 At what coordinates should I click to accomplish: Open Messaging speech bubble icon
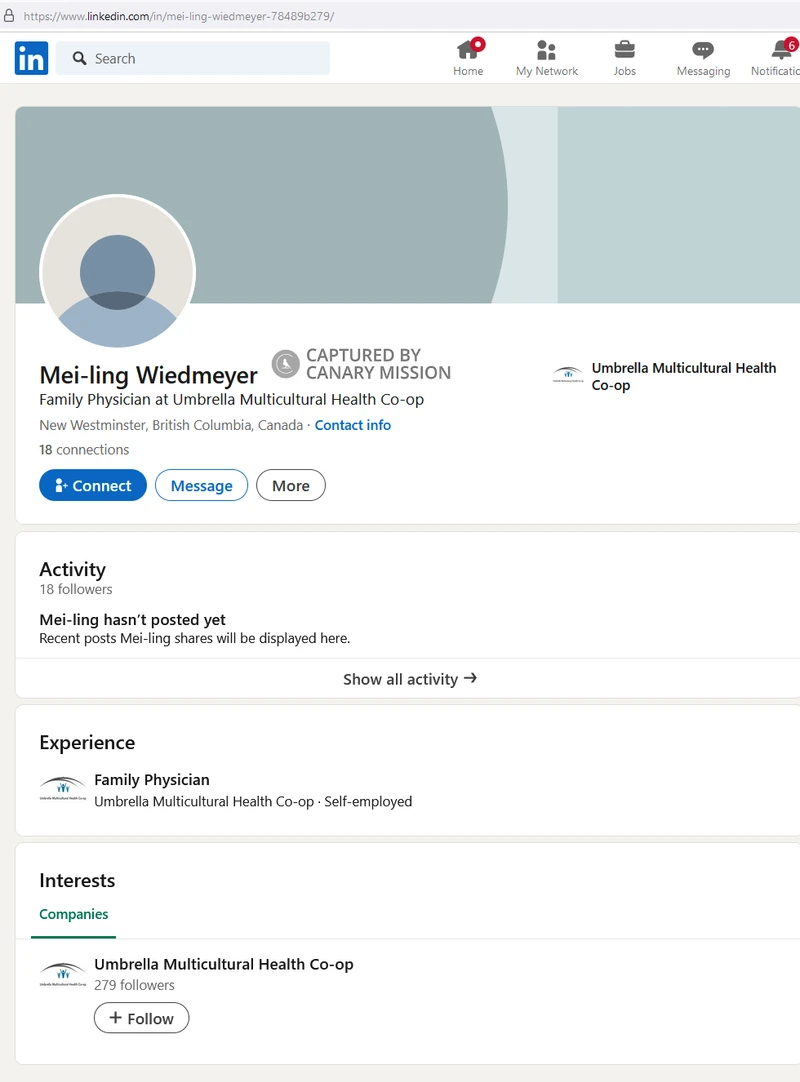pyautogui.click(x=703, y=50)
